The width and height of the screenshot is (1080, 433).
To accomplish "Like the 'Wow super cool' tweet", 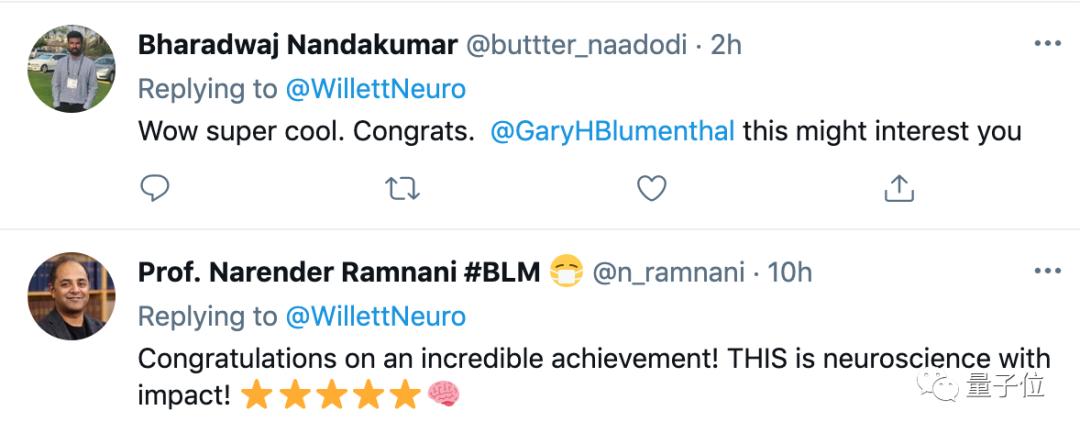I will click(651, 188).
